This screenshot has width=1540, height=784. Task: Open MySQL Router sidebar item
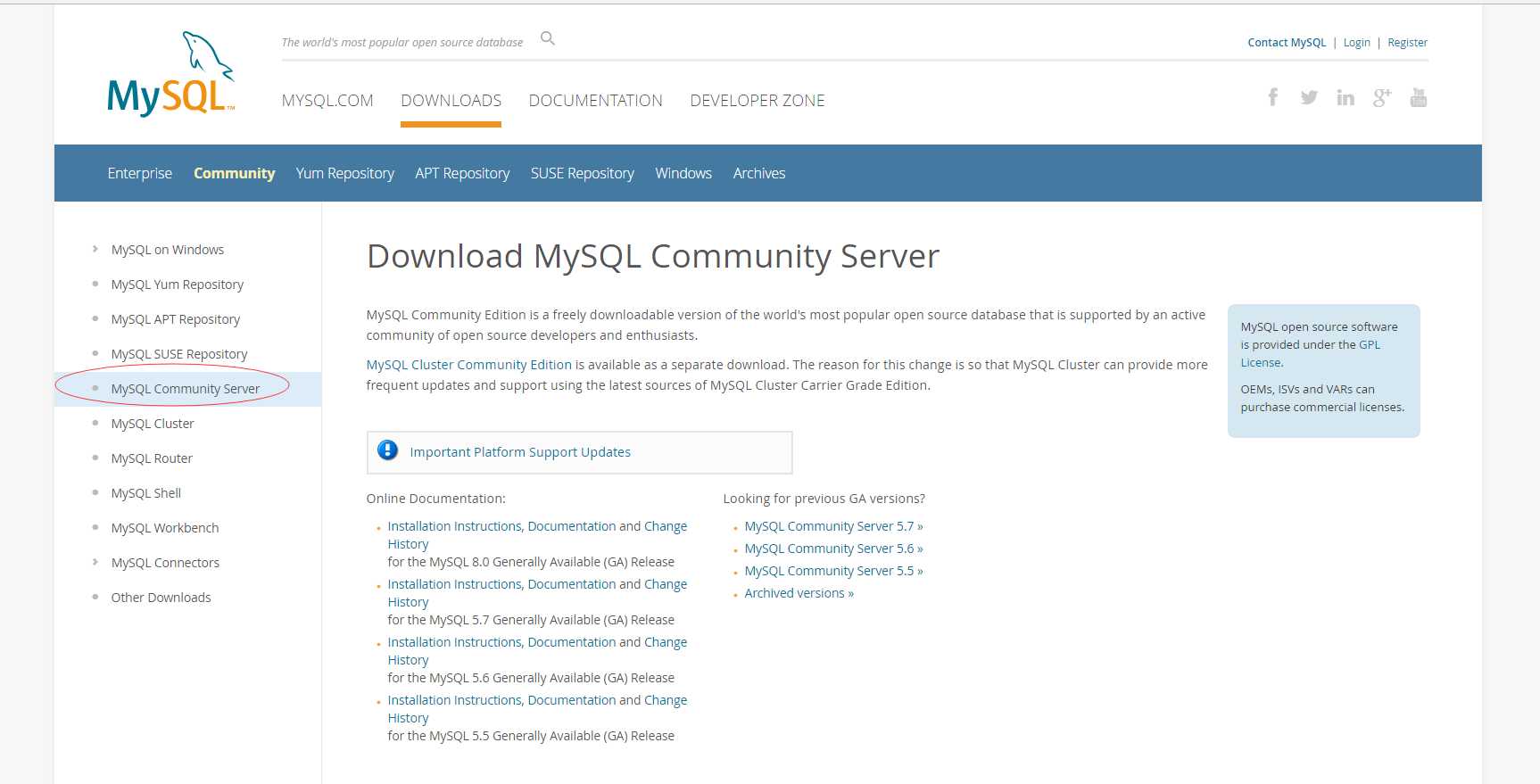[152, 458]
